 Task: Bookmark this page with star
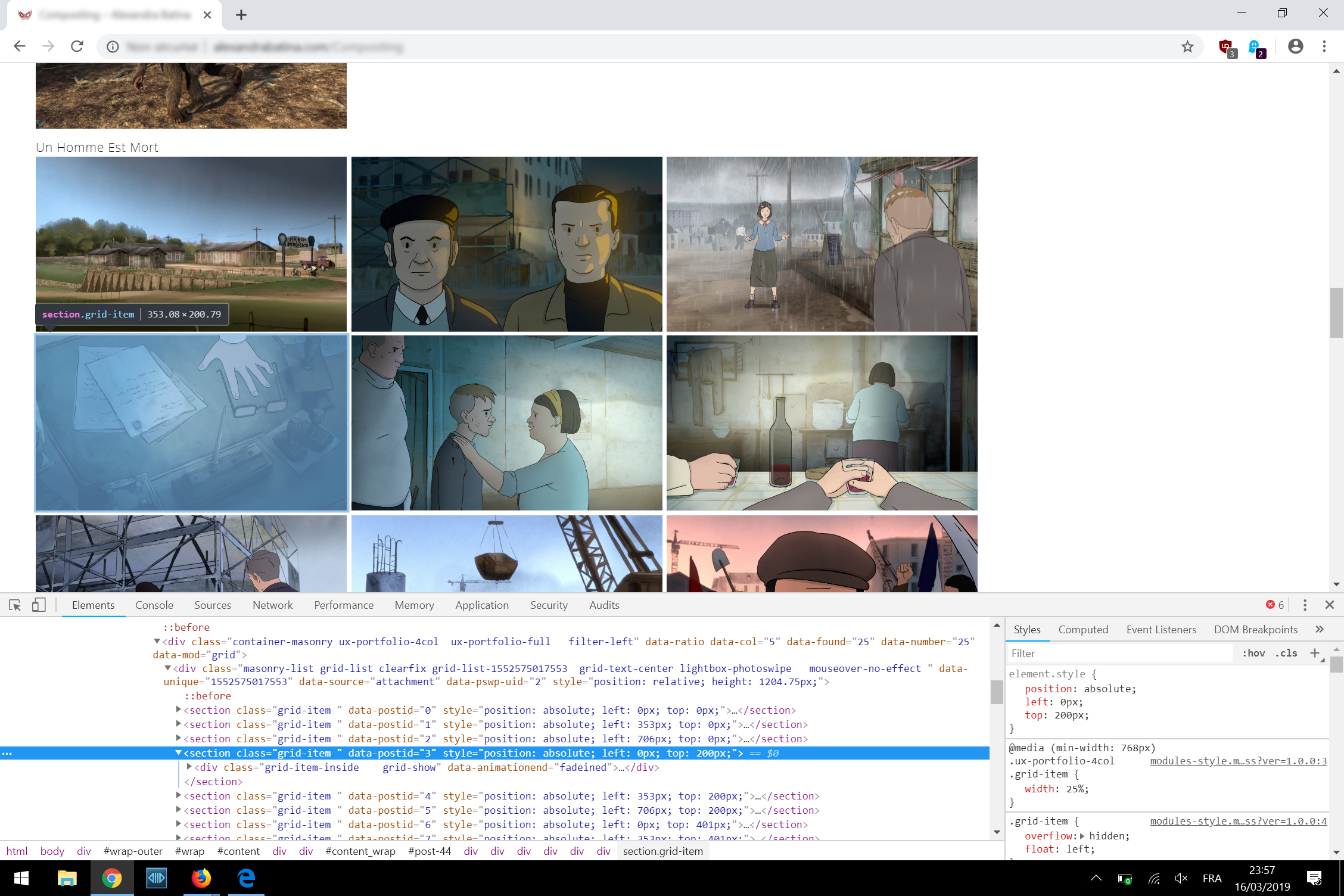1187,47
